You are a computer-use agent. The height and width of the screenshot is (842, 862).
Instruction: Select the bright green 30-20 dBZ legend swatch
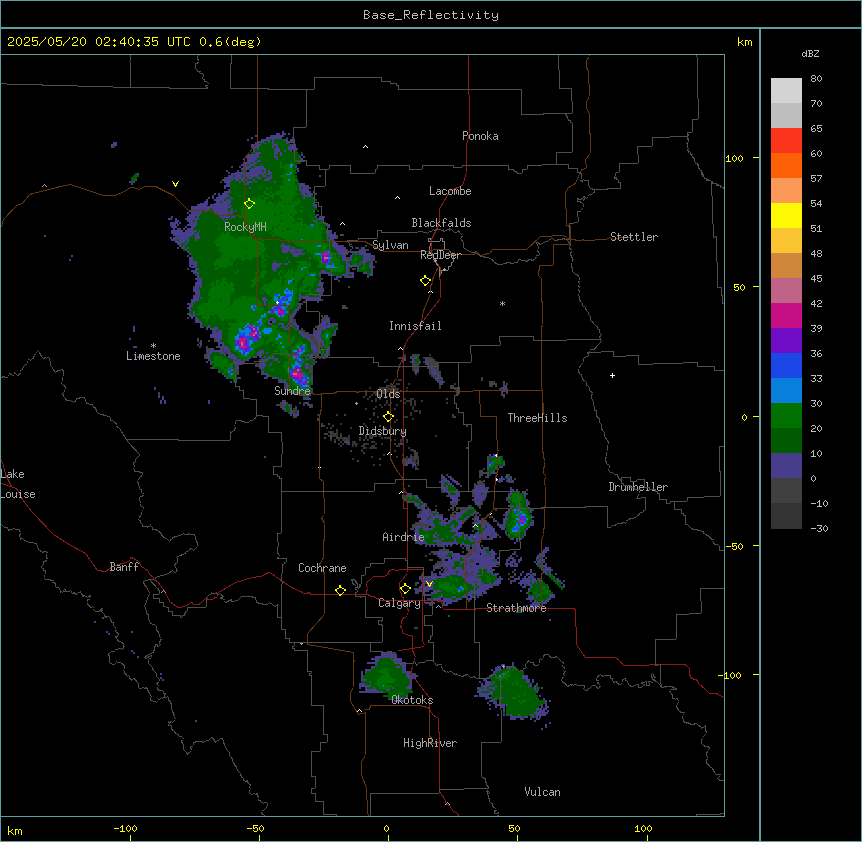coord(786,416)
